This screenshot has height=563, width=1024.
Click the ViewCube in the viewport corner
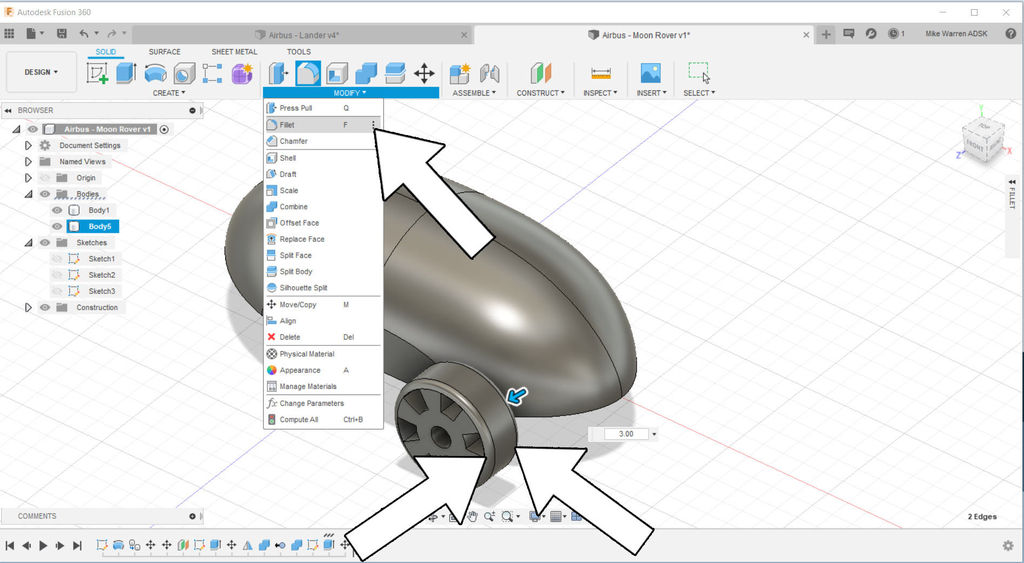click(983, 140)
